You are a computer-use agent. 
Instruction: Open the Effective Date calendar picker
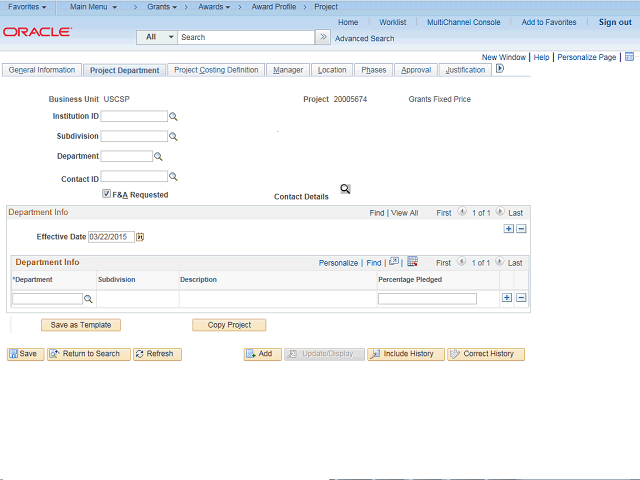[x=140, y=237]
